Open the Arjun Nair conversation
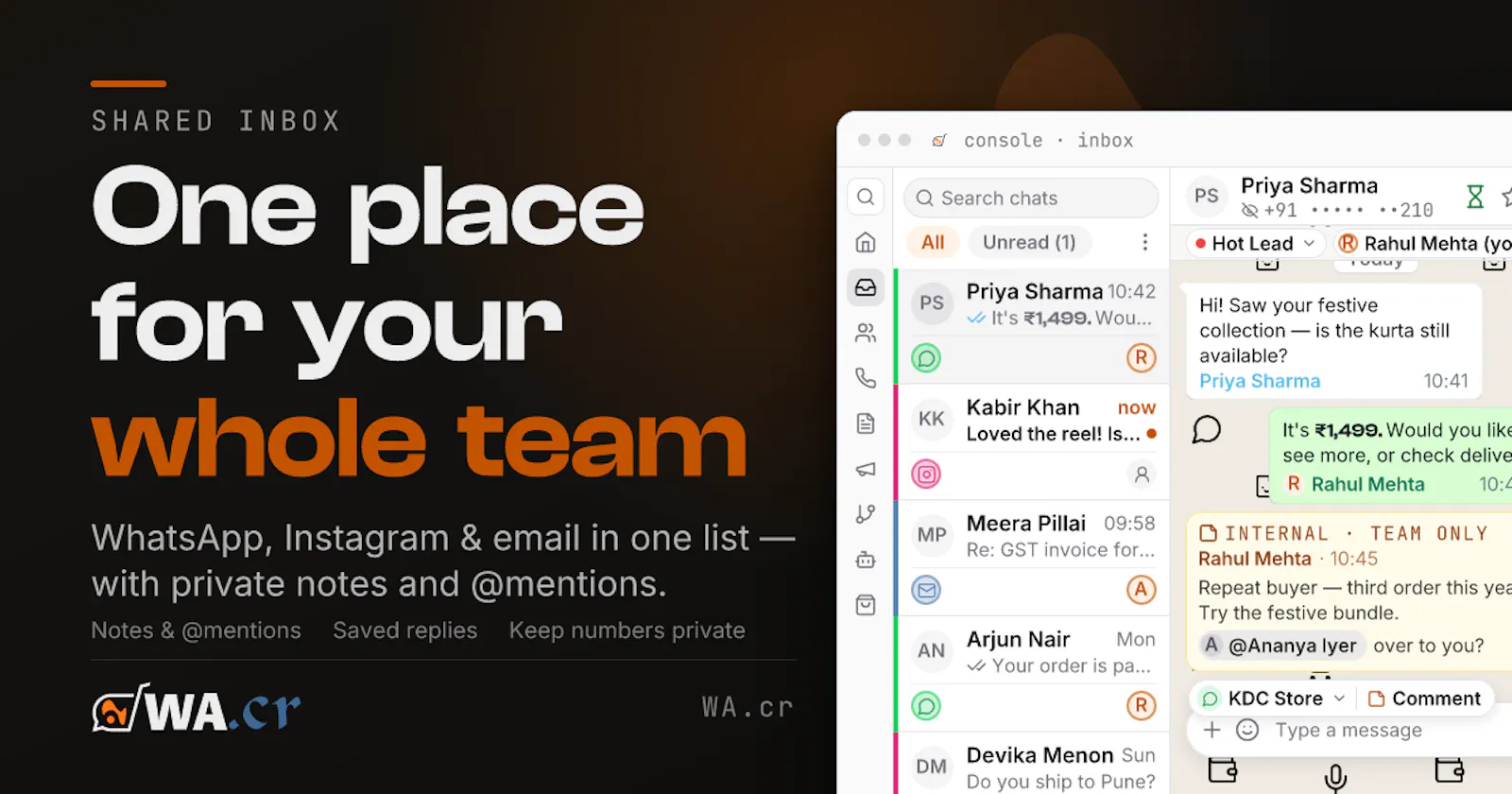 pyautogui.click(x=1033, y=675)
